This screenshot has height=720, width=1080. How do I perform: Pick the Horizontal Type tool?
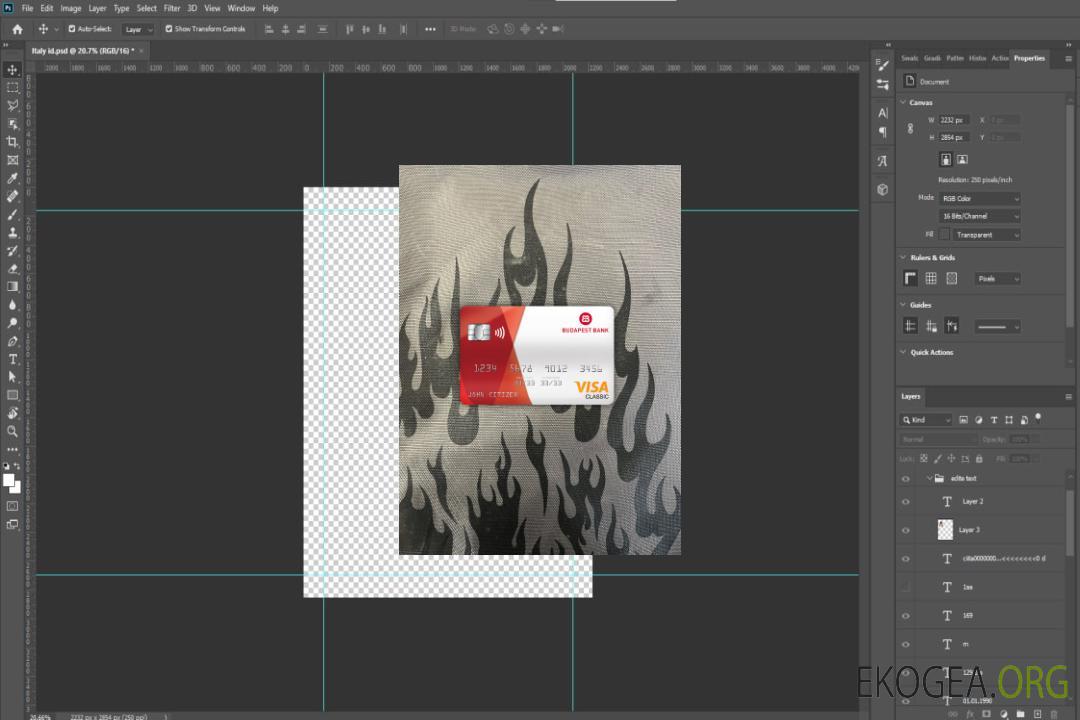tap(13, 359)
